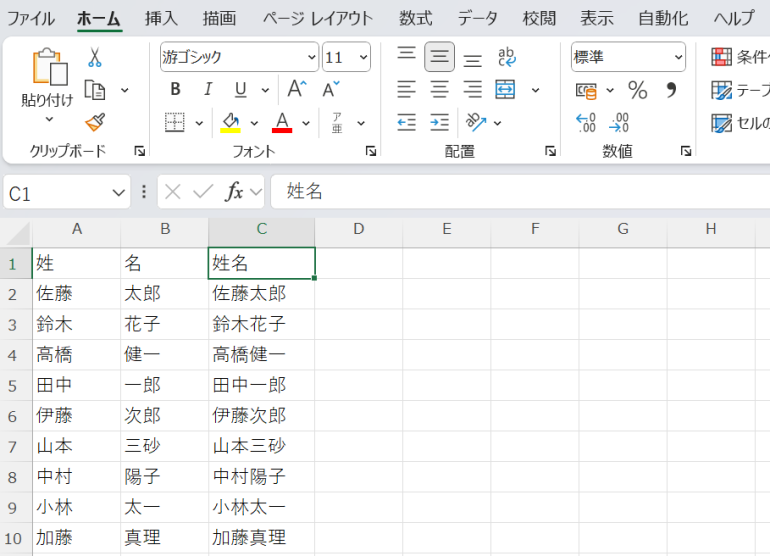Click Cell Styles icon
Viewport: 770px width, 556px height.
click(x=721, y=123)
